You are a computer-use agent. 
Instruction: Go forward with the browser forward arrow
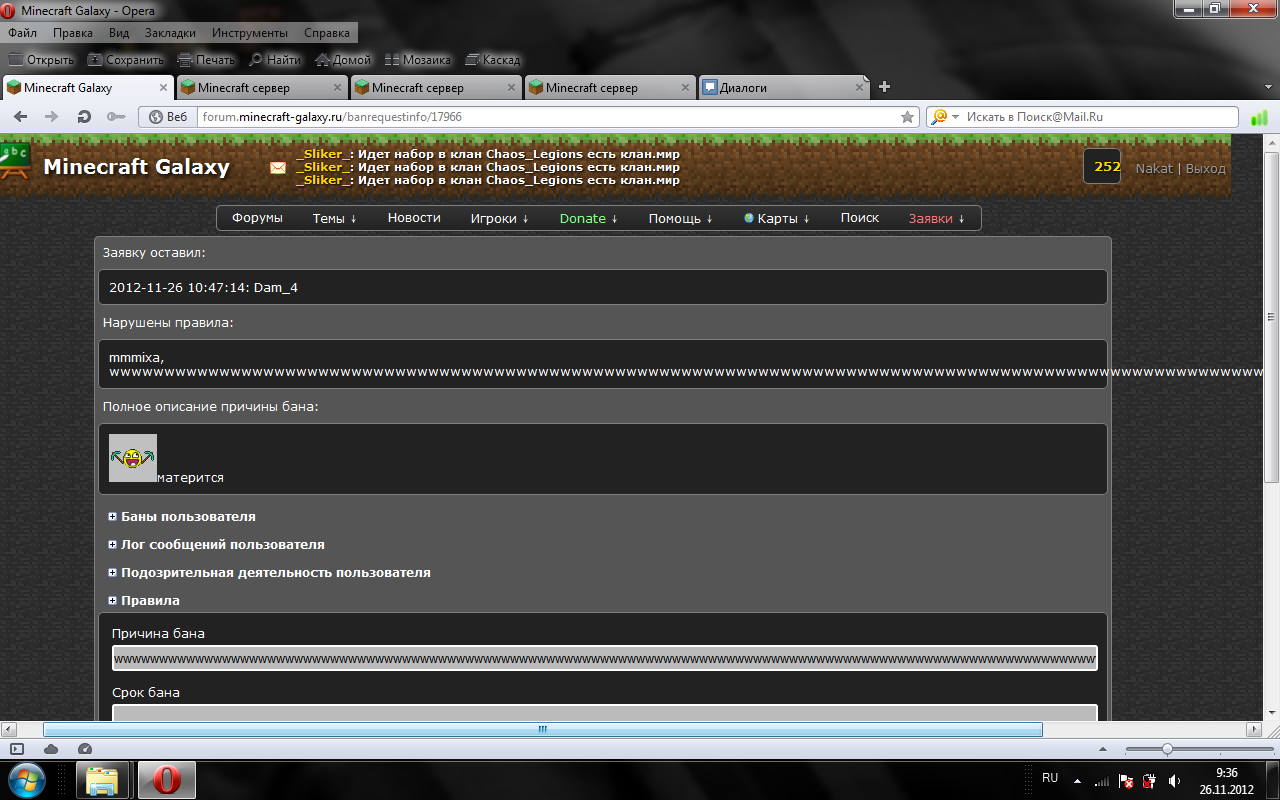[52, 117]
